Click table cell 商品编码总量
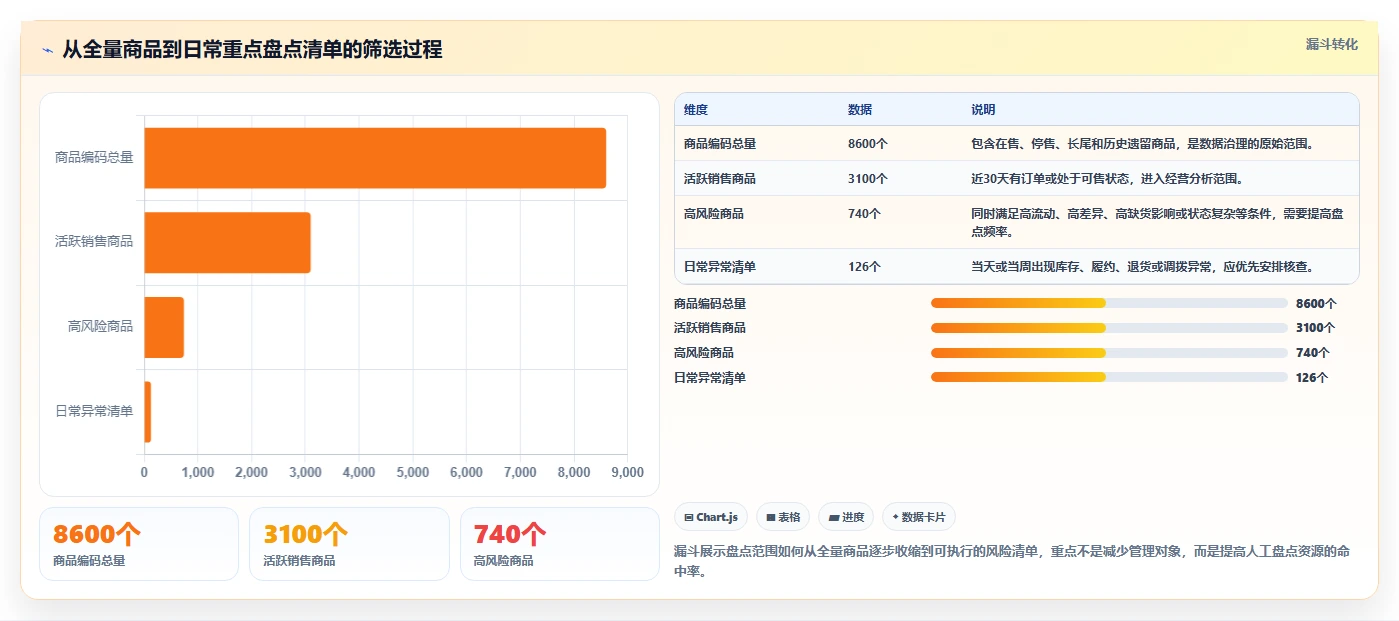Viewport: 1399px width, 621px height. [720, 144]
